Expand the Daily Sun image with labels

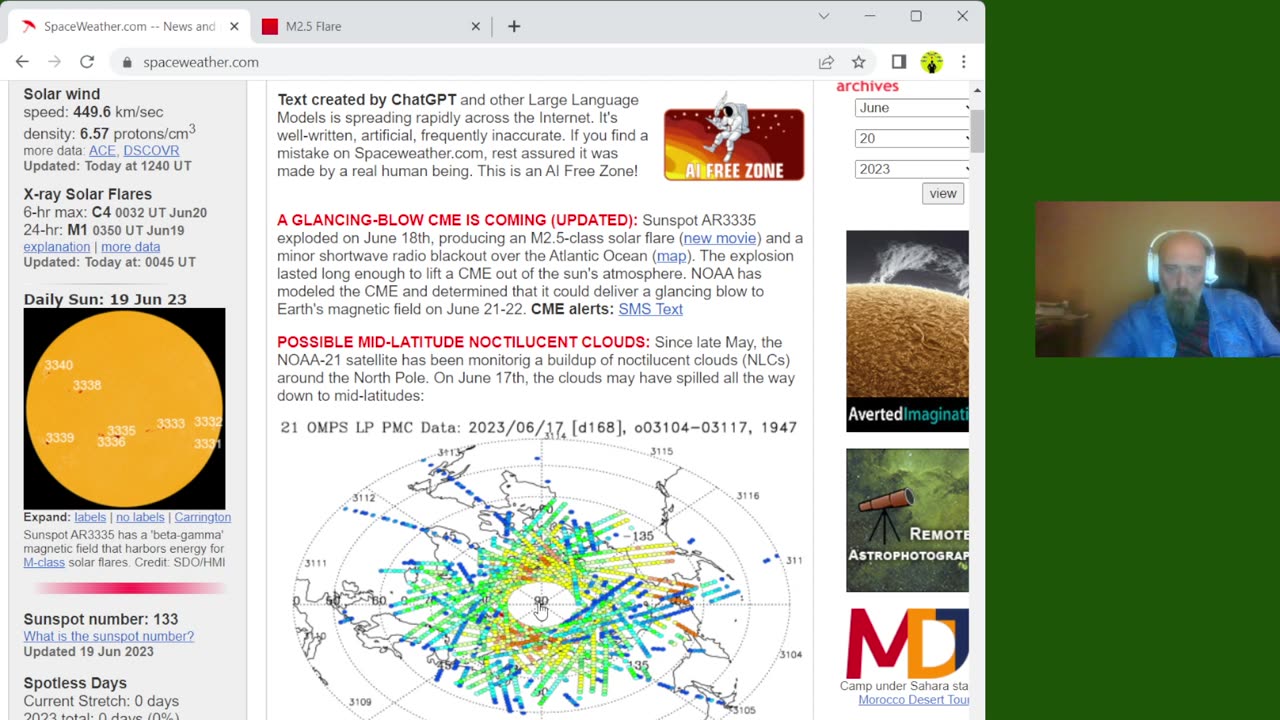click(90, 517)
